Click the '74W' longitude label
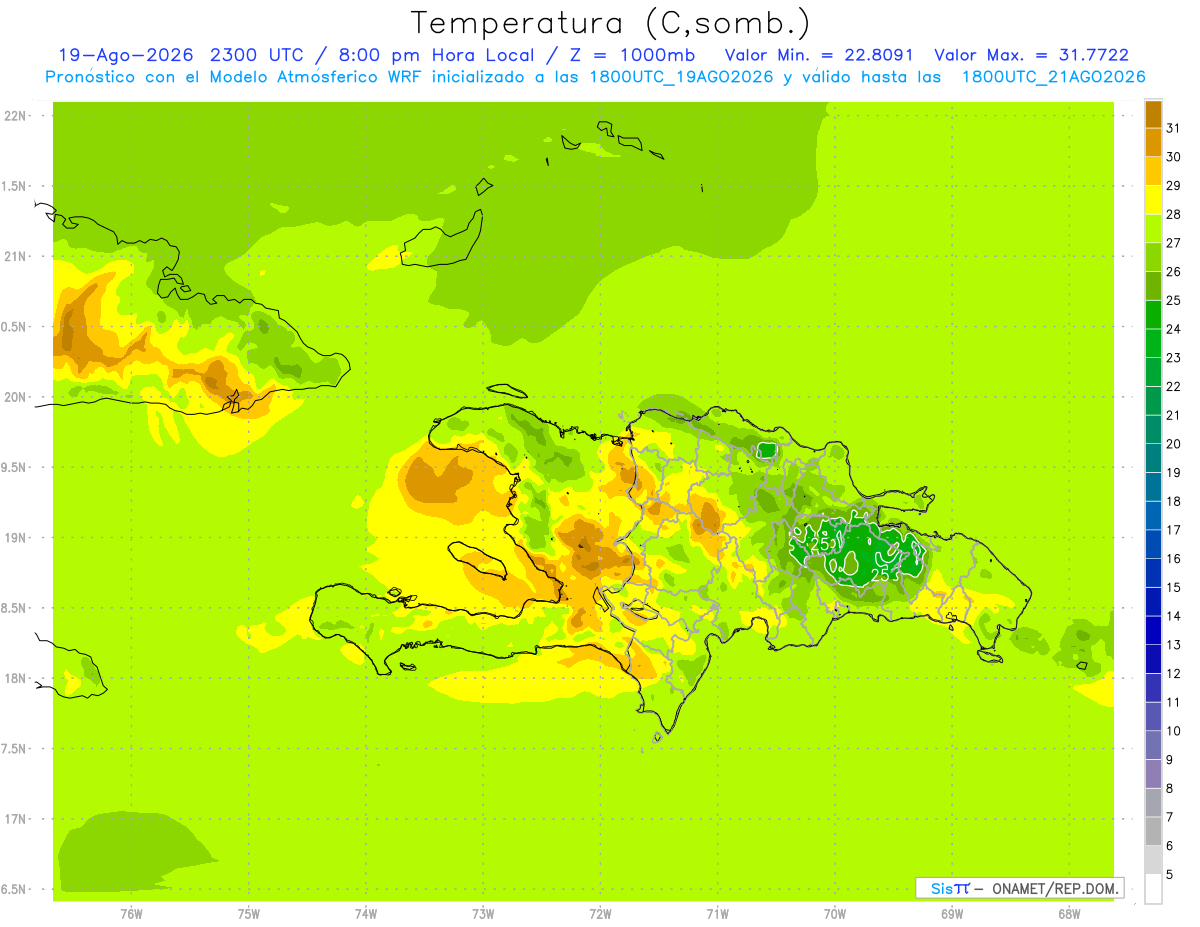 point(366,913)
